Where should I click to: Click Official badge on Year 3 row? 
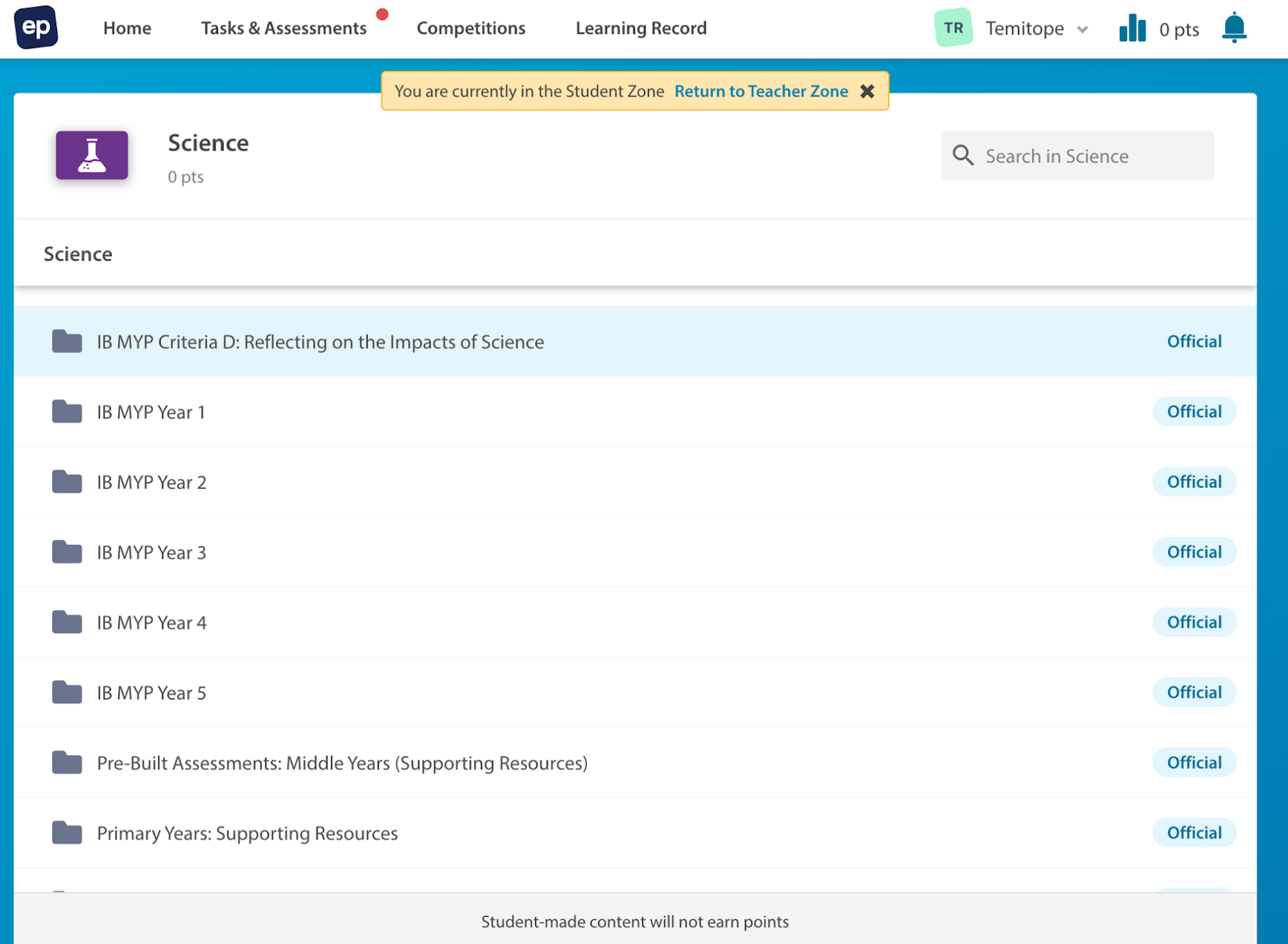(1194, 551)
